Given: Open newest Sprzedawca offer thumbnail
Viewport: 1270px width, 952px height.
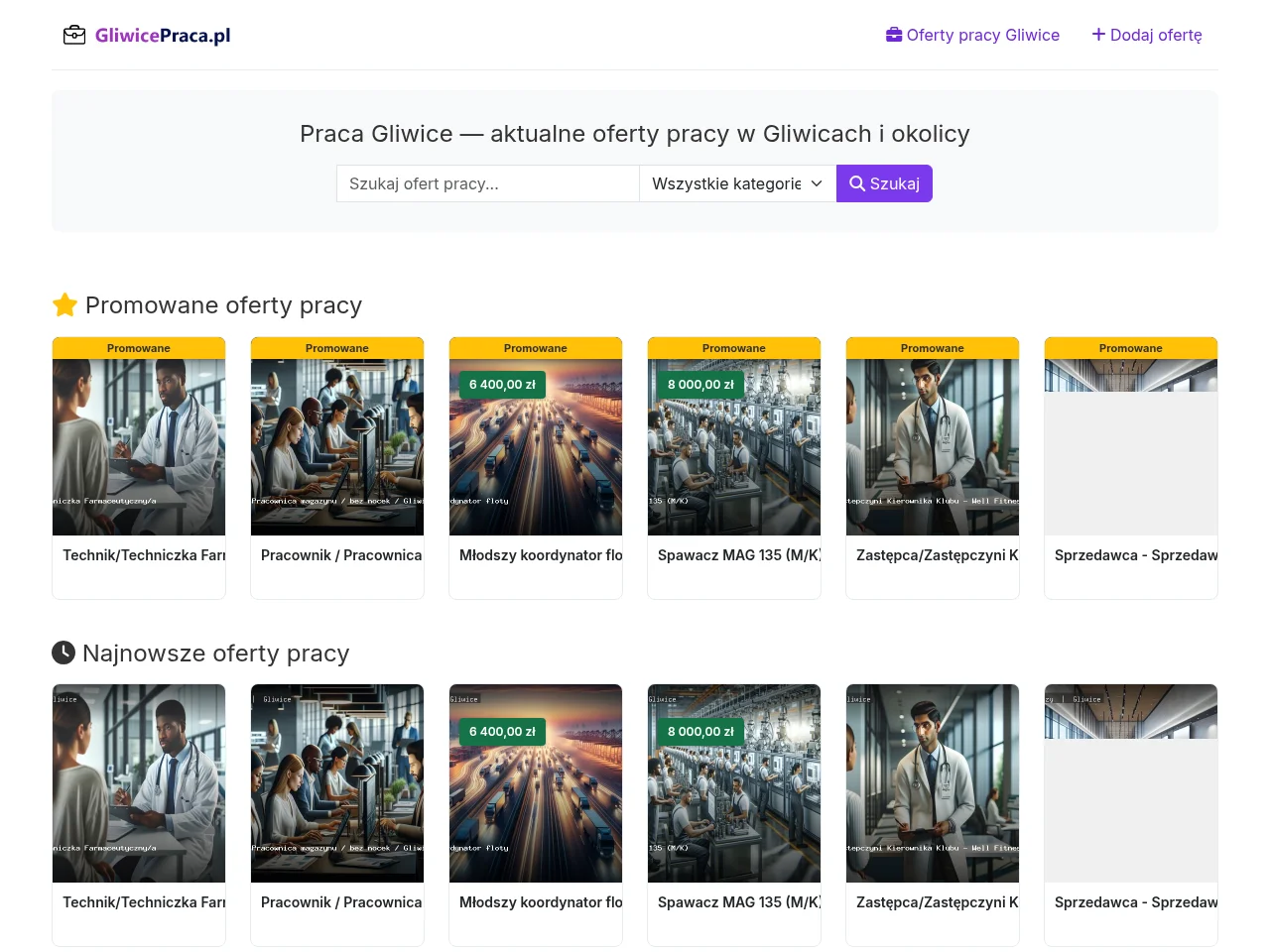Looking at the screenshot, I should point(1131,783).
